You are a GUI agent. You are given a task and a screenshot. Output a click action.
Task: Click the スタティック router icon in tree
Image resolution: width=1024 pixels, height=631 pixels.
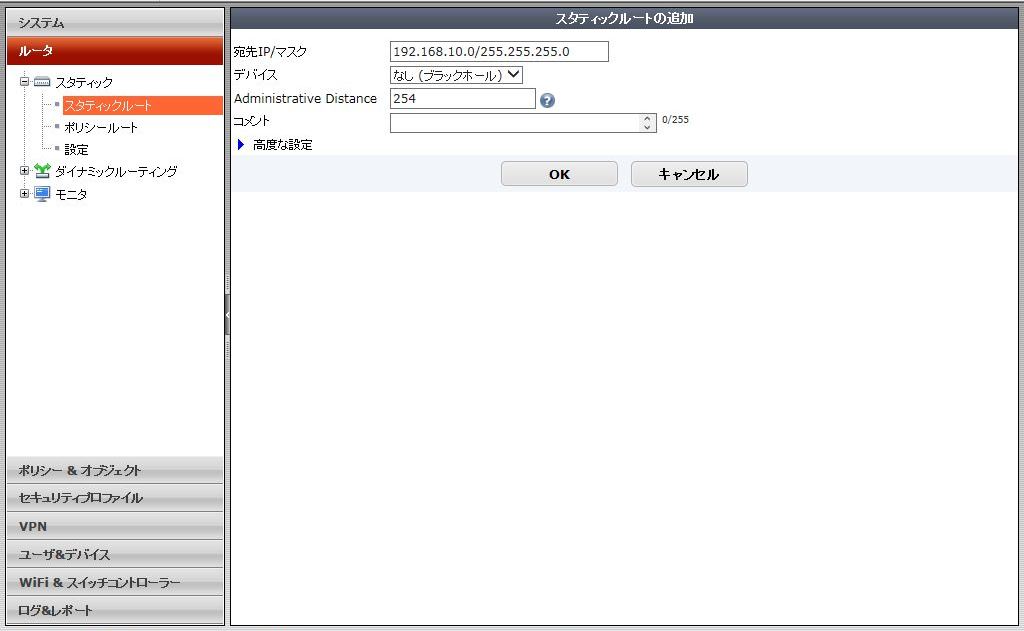coord(42,83)
